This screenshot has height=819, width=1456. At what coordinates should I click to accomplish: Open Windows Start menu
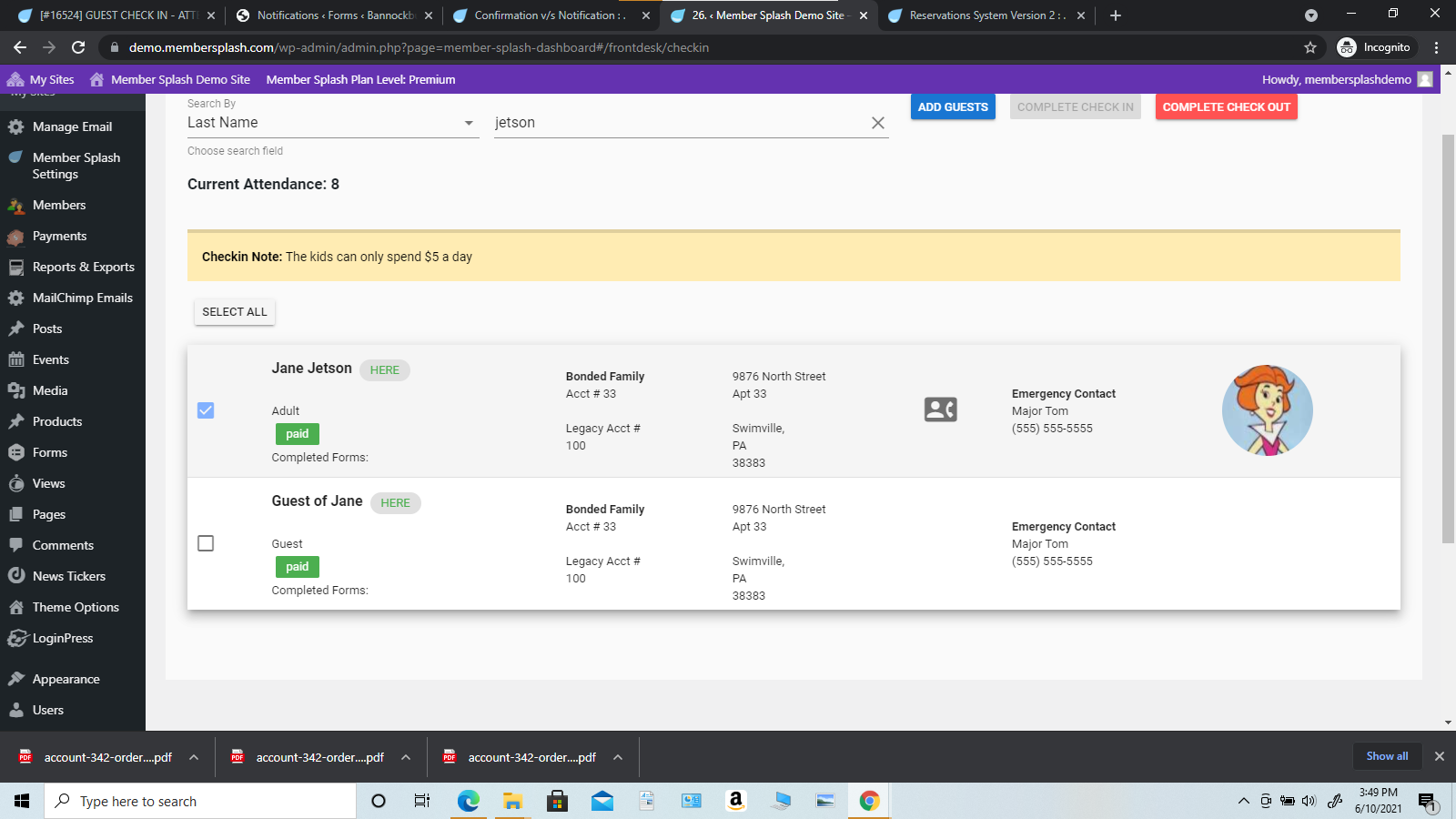pyautogui.click(x=22, y=801)
